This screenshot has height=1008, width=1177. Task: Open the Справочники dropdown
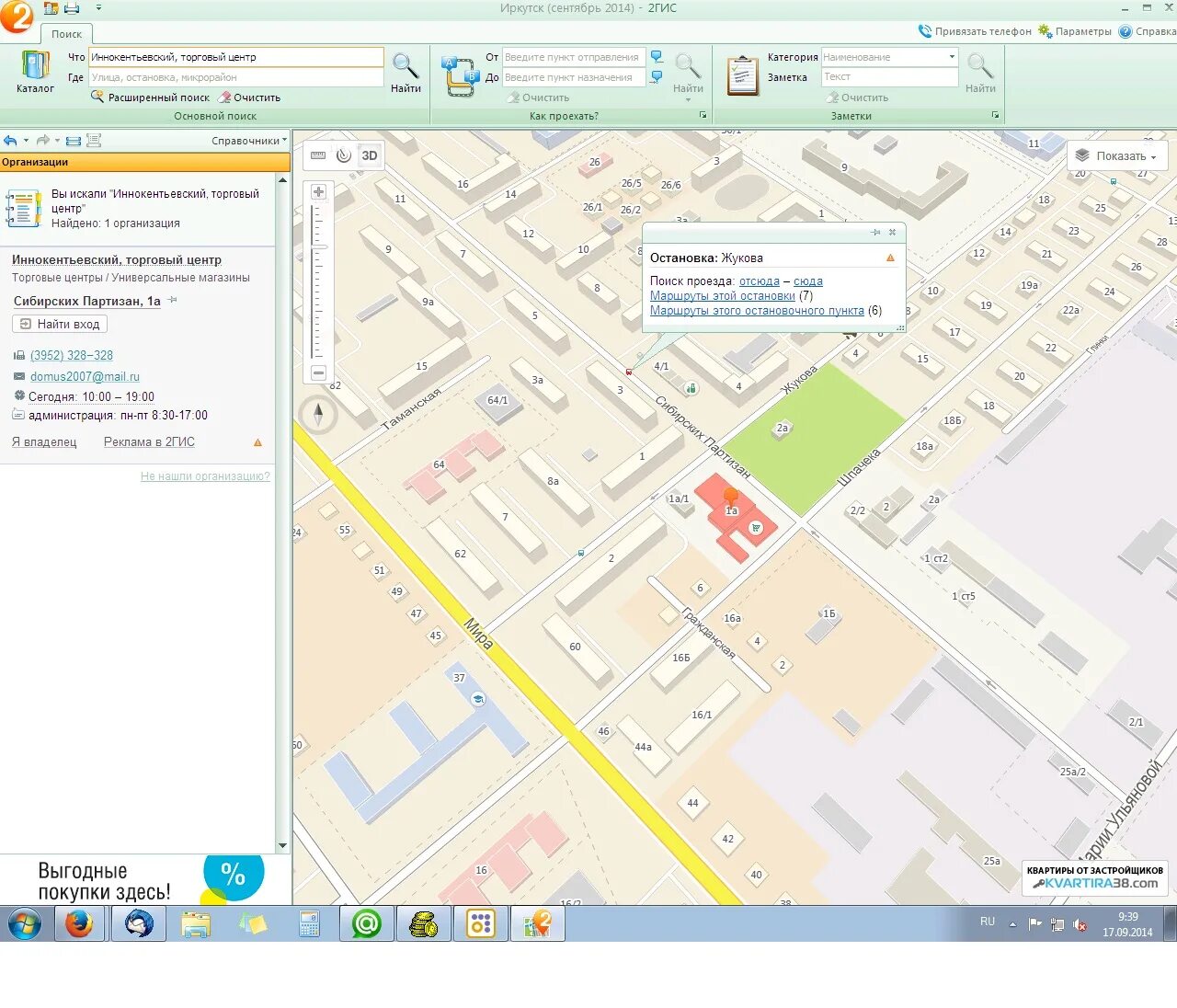(x=249, y=141)
